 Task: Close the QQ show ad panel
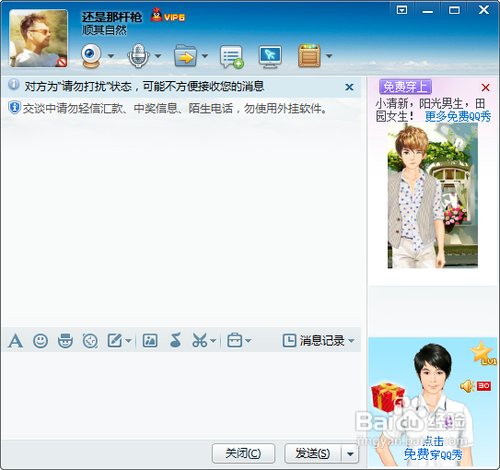coord(485,88)
